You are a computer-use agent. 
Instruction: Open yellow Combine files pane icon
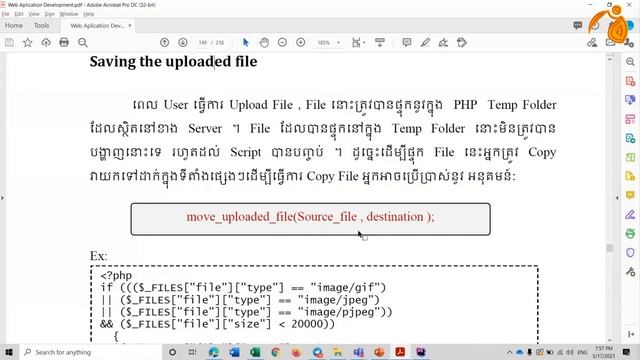pos(630,176)
